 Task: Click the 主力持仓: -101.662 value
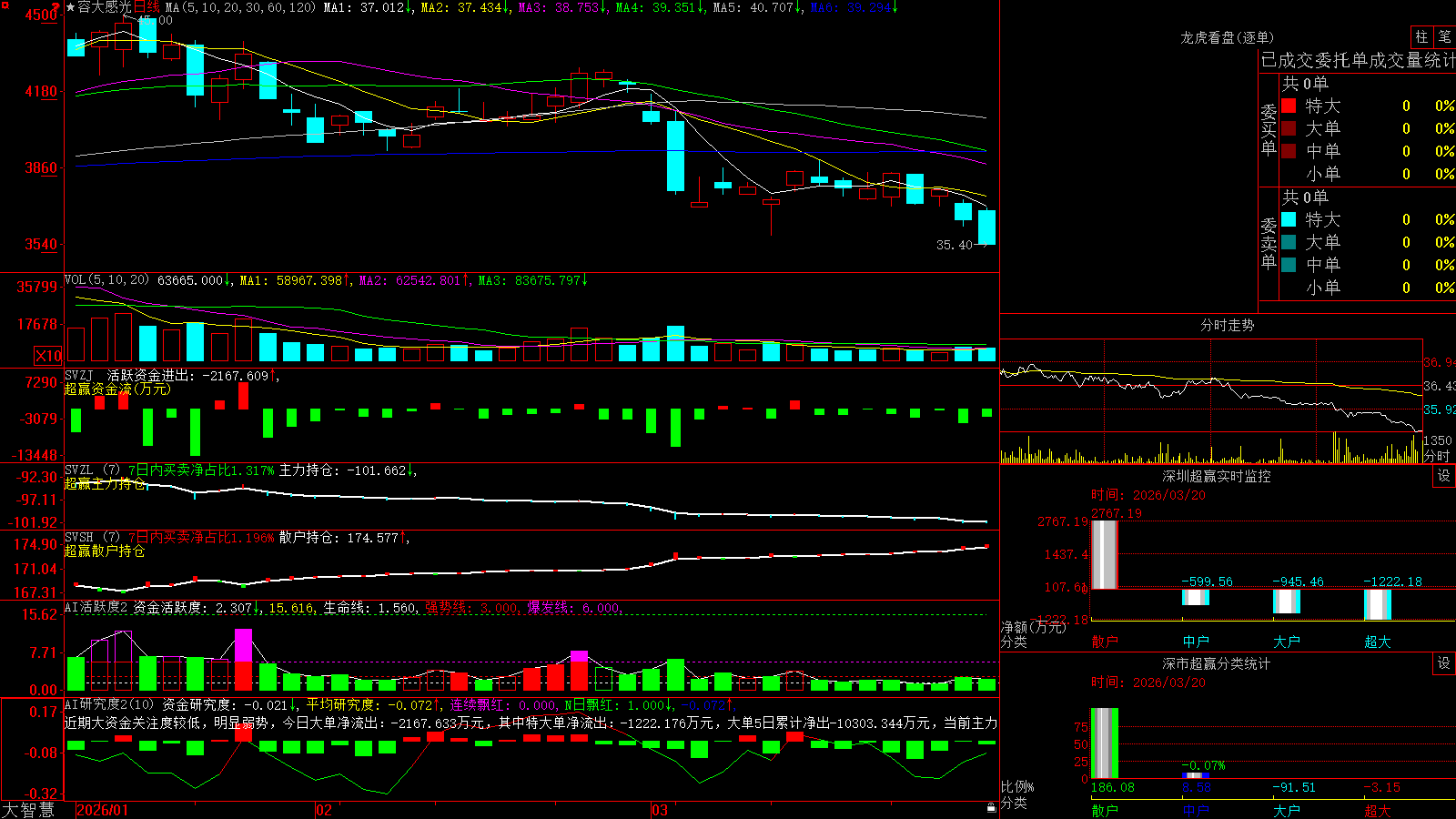click(347, 470)
